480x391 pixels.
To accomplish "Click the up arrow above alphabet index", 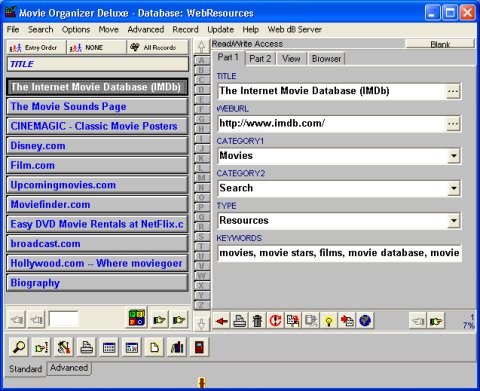I will (201, 47).
